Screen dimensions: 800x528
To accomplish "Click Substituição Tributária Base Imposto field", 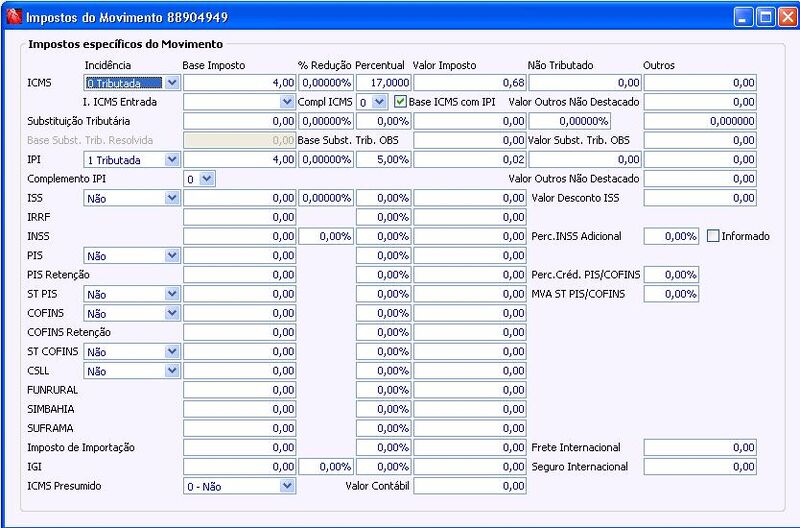I will click(240, 121).
